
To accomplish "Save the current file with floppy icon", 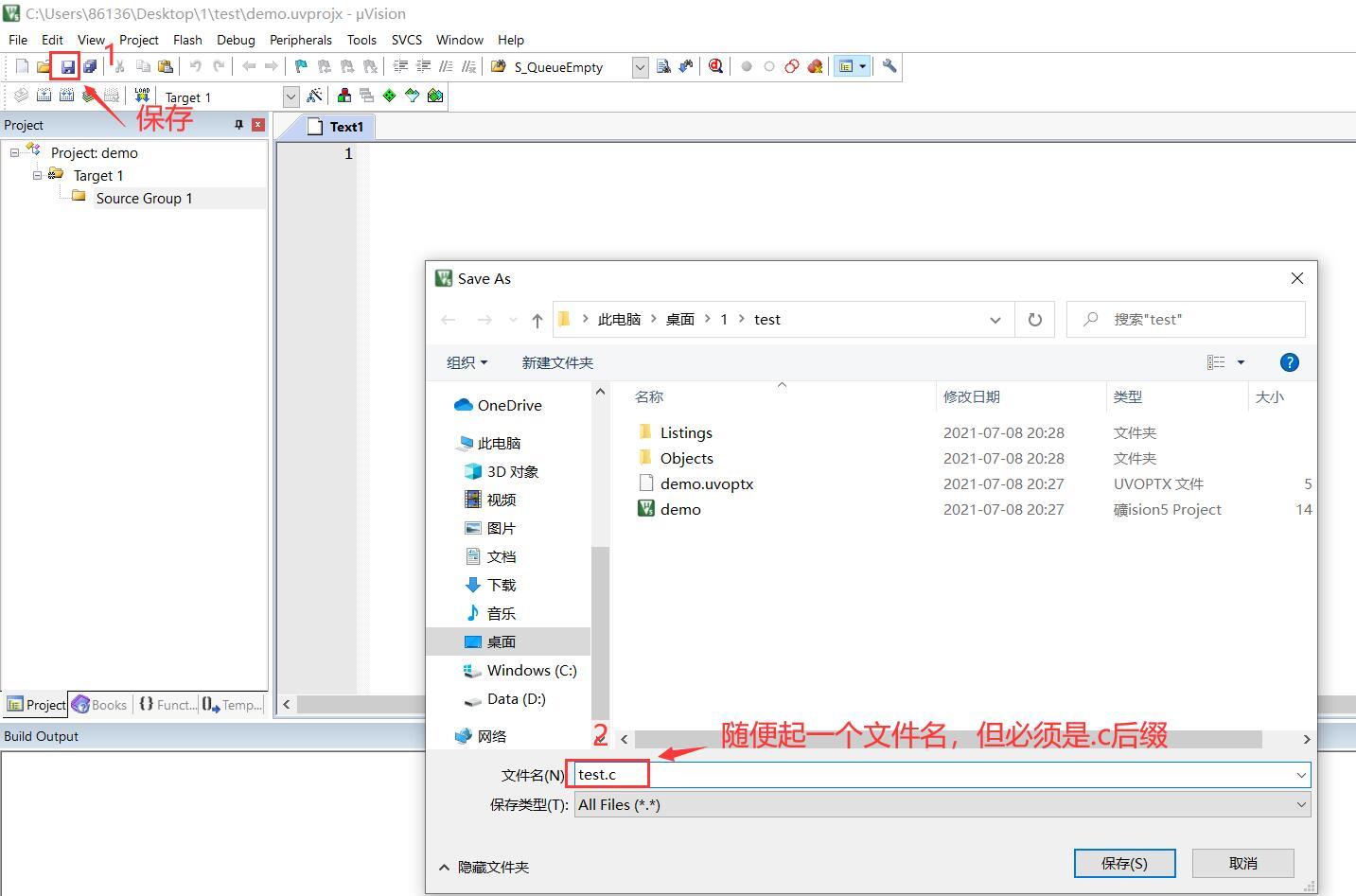I will point(67,66).
